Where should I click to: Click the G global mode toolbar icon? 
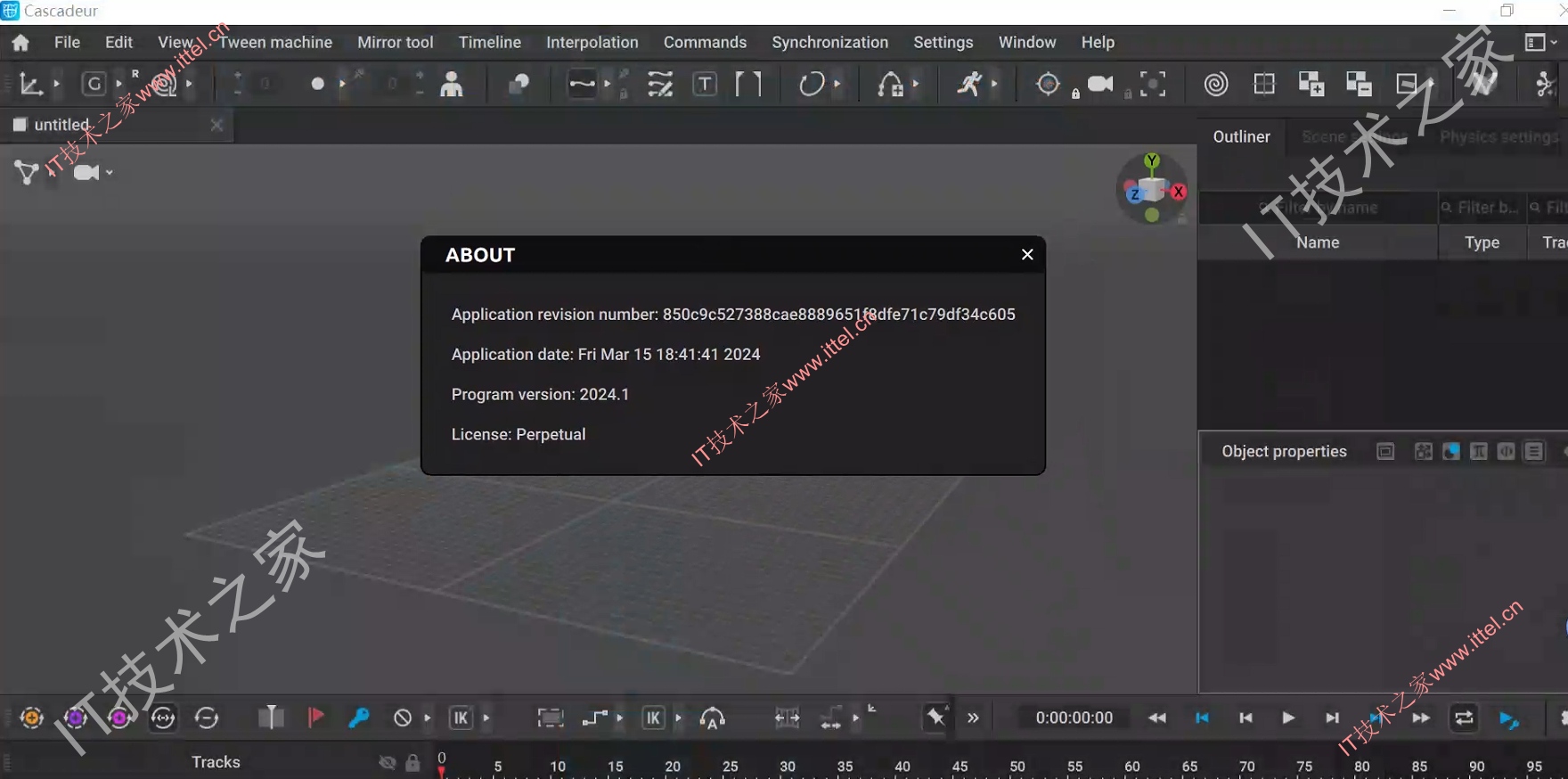click(x=94, y=85)
